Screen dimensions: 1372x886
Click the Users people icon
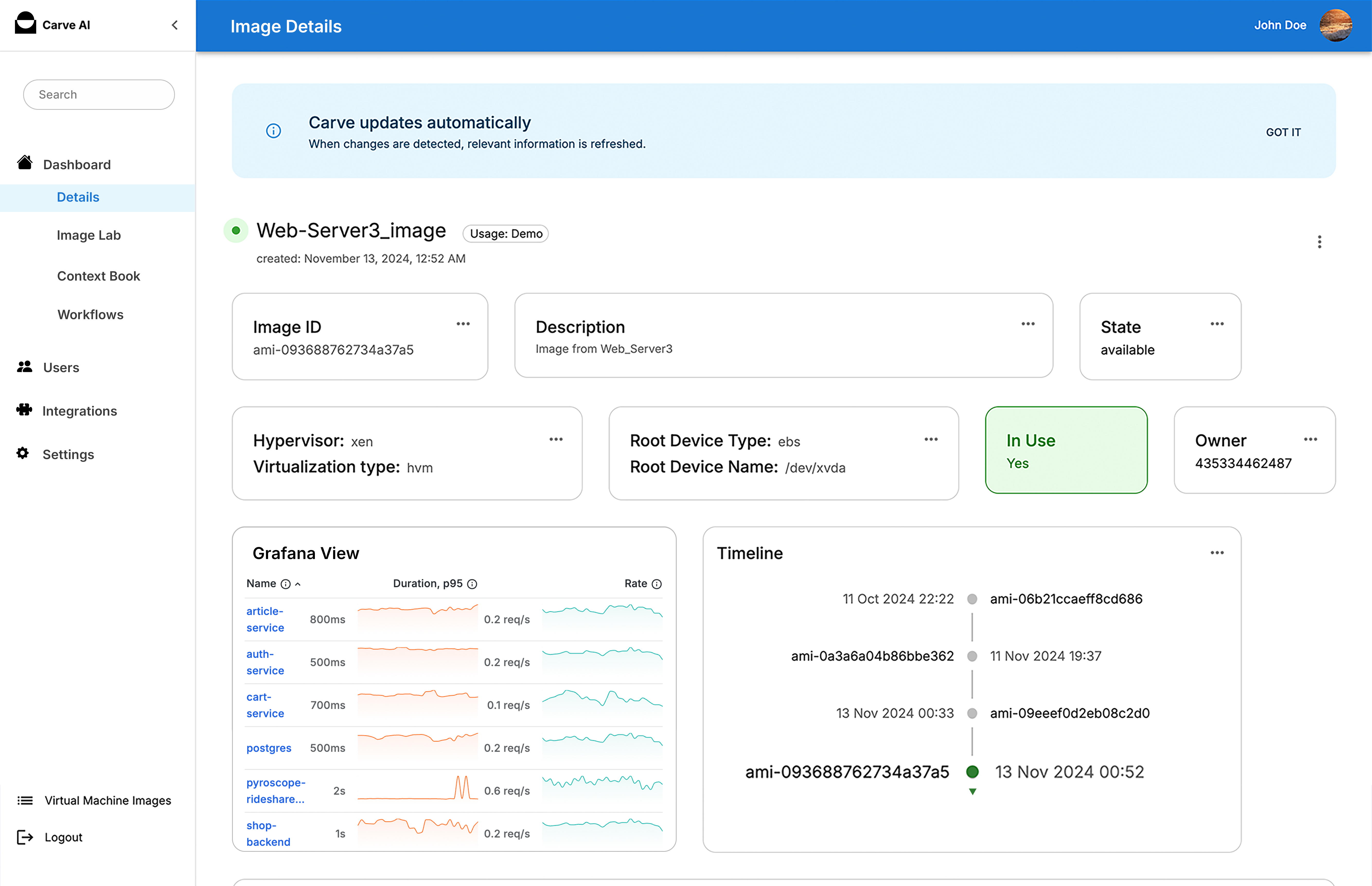tap(25, 366)
